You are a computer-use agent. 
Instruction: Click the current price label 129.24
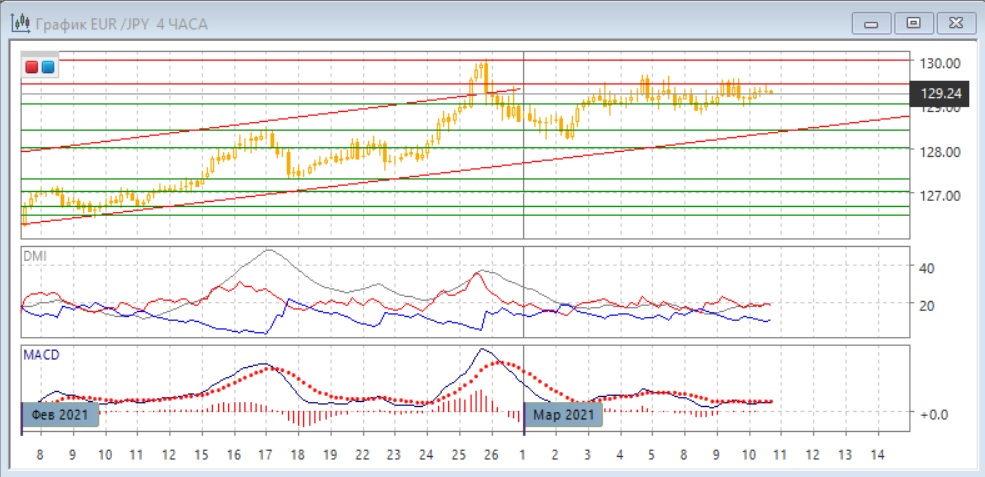(940, 94)
